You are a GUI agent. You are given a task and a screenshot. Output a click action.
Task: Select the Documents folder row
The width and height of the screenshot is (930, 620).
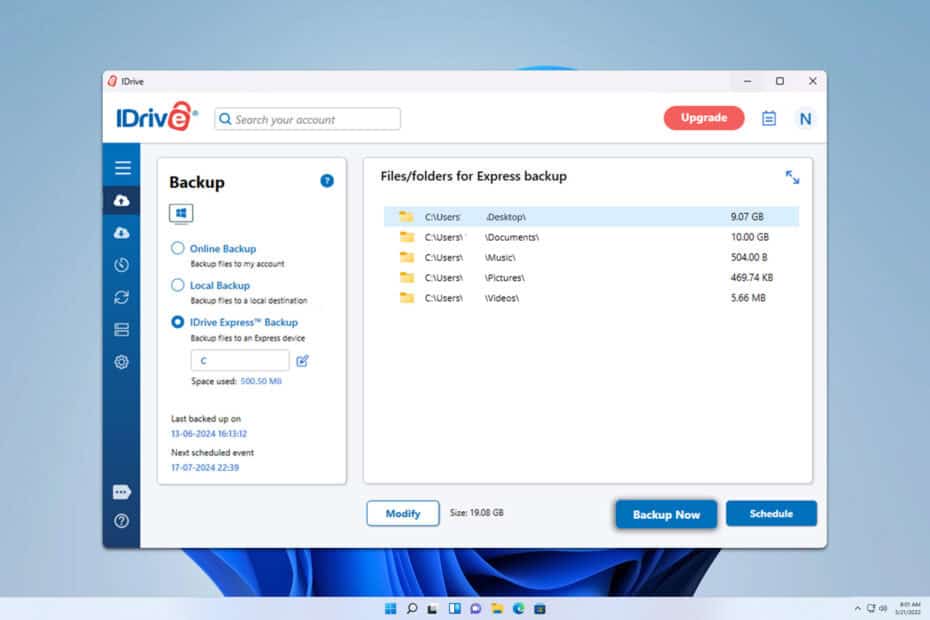click(591, 237)
